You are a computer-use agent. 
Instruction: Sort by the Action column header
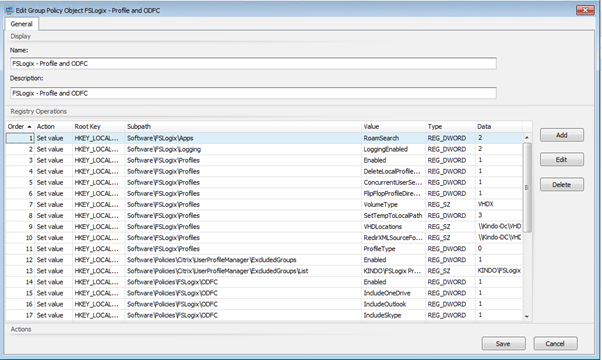coord(53,126)
